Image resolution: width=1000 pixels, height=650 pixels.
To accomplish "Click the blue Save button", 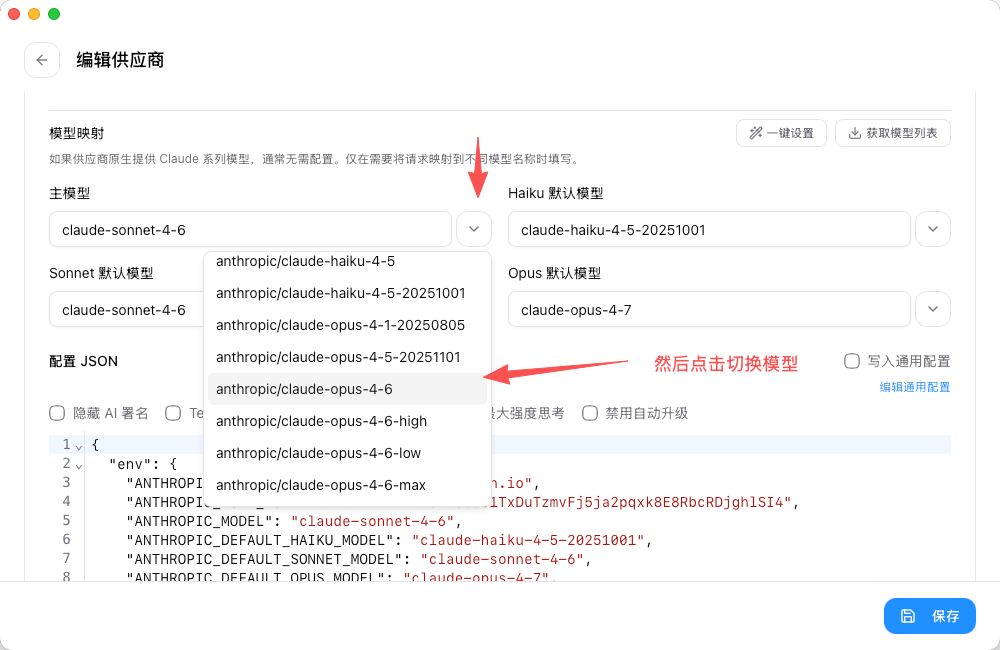I will (x=929, y=616).
